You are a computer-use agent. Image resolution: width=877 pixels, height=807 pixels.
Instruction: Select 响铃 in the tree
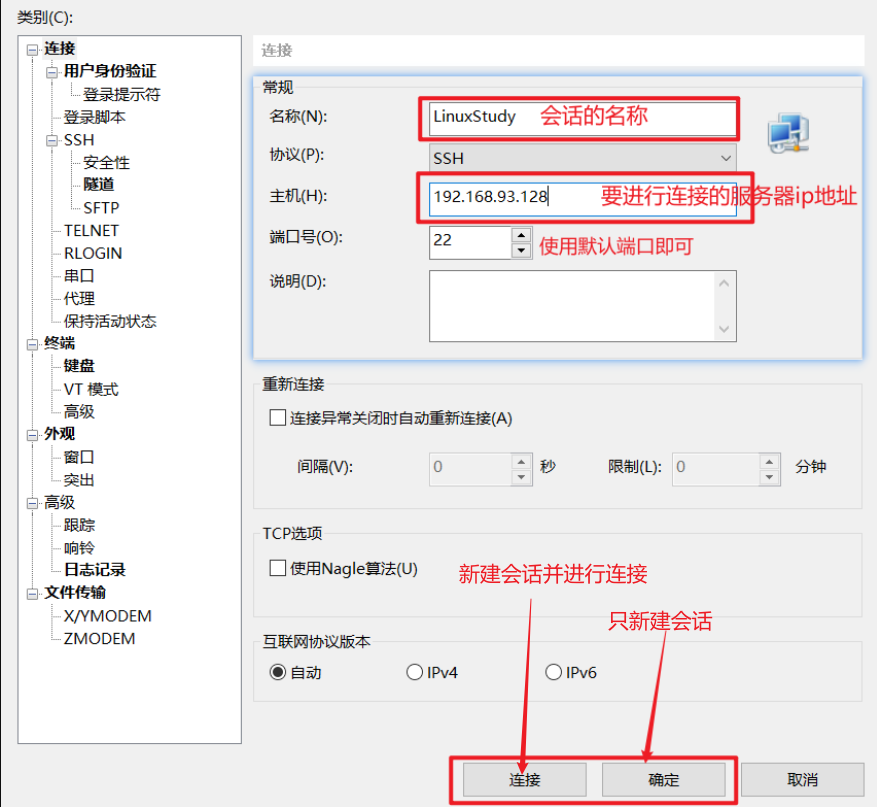point(79,548)
